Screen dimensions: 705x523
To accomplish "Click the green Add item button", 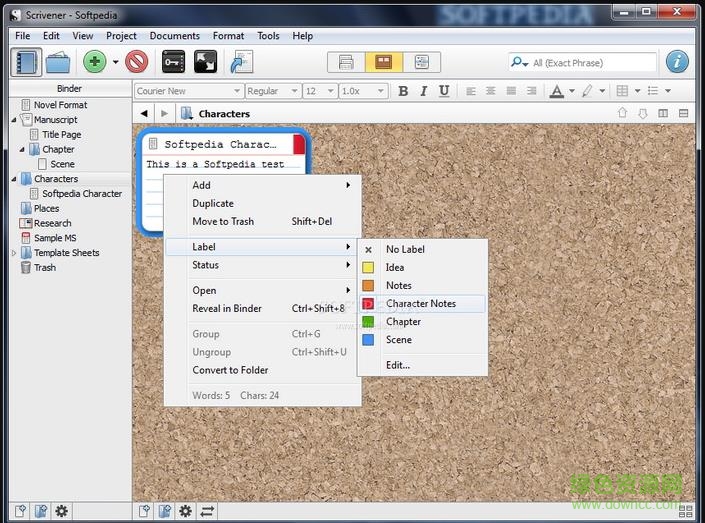I will coord(95,62).
